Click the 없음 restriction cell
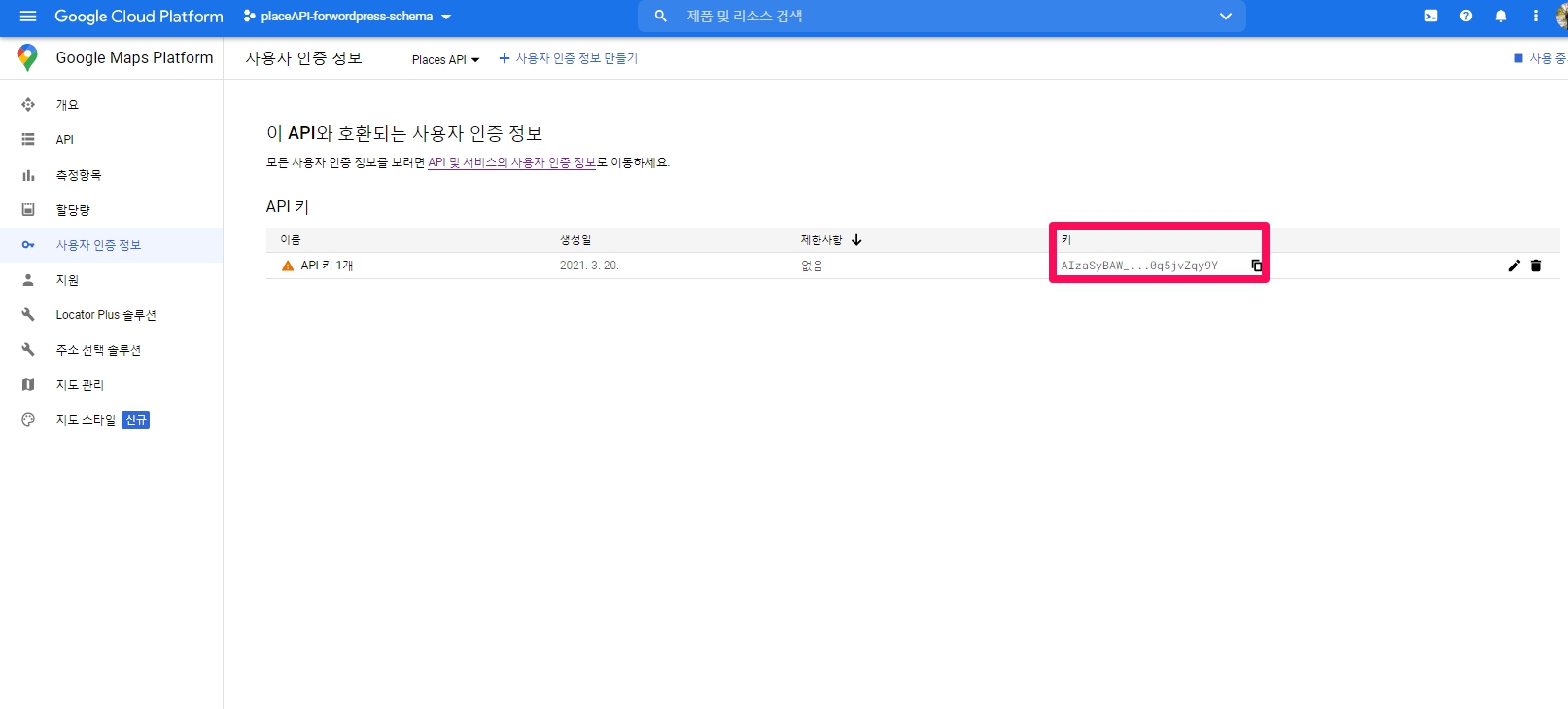1568x709 pixels. (x=812, y=266)
